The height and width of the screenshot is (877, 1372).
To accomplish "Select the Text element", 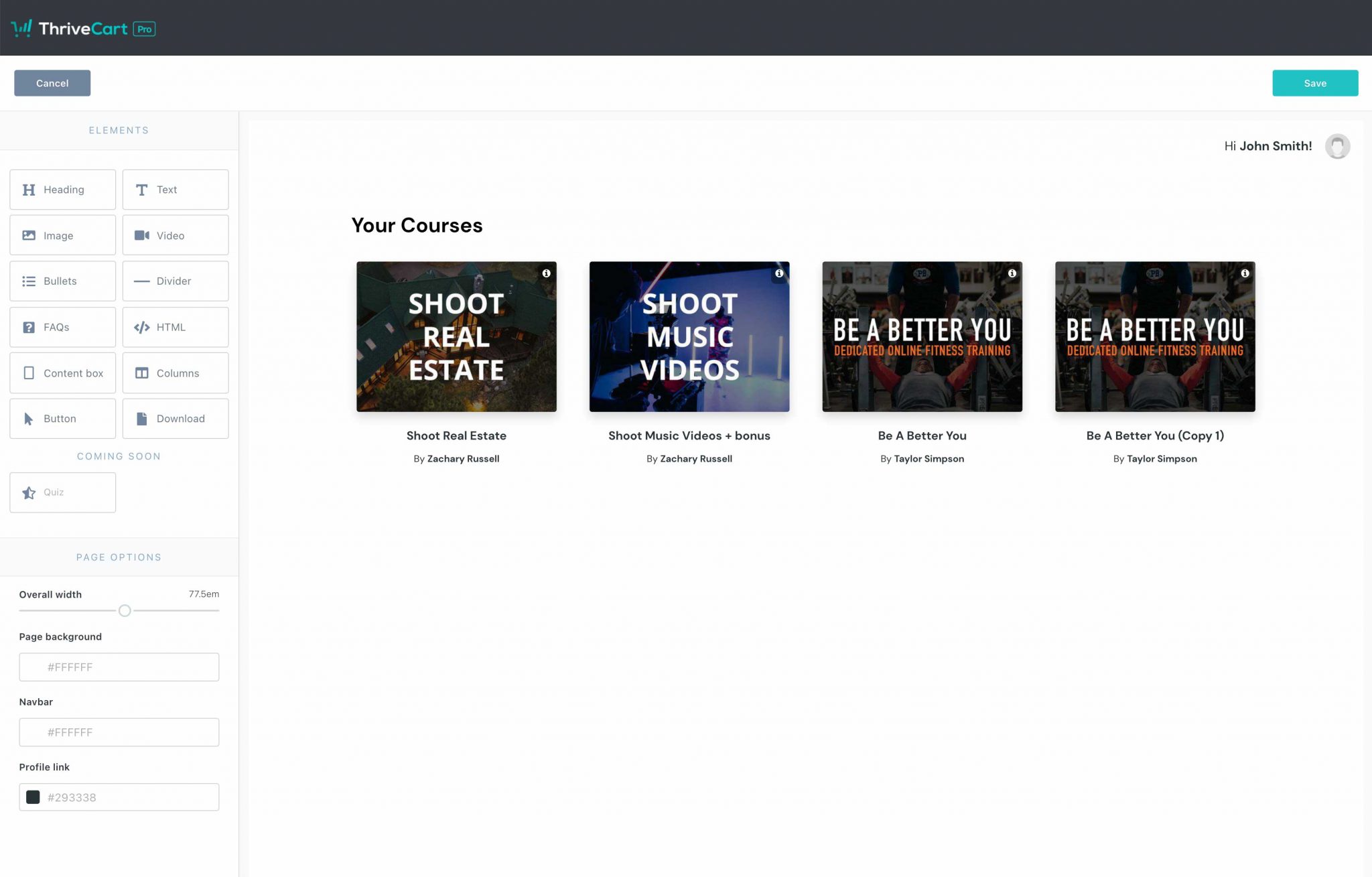I will coord(175,189).
